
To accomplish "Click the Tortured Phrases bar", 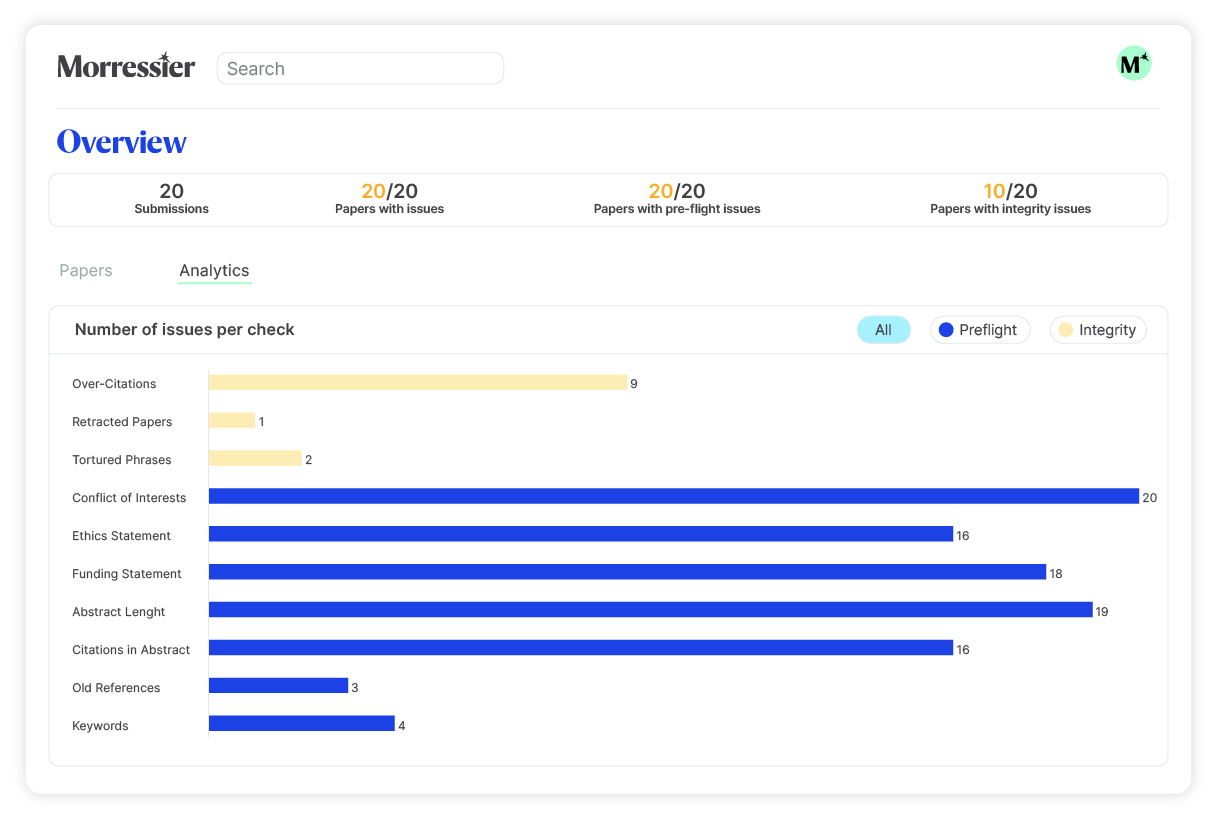I will pyautogui.click(x=255, y=458).
